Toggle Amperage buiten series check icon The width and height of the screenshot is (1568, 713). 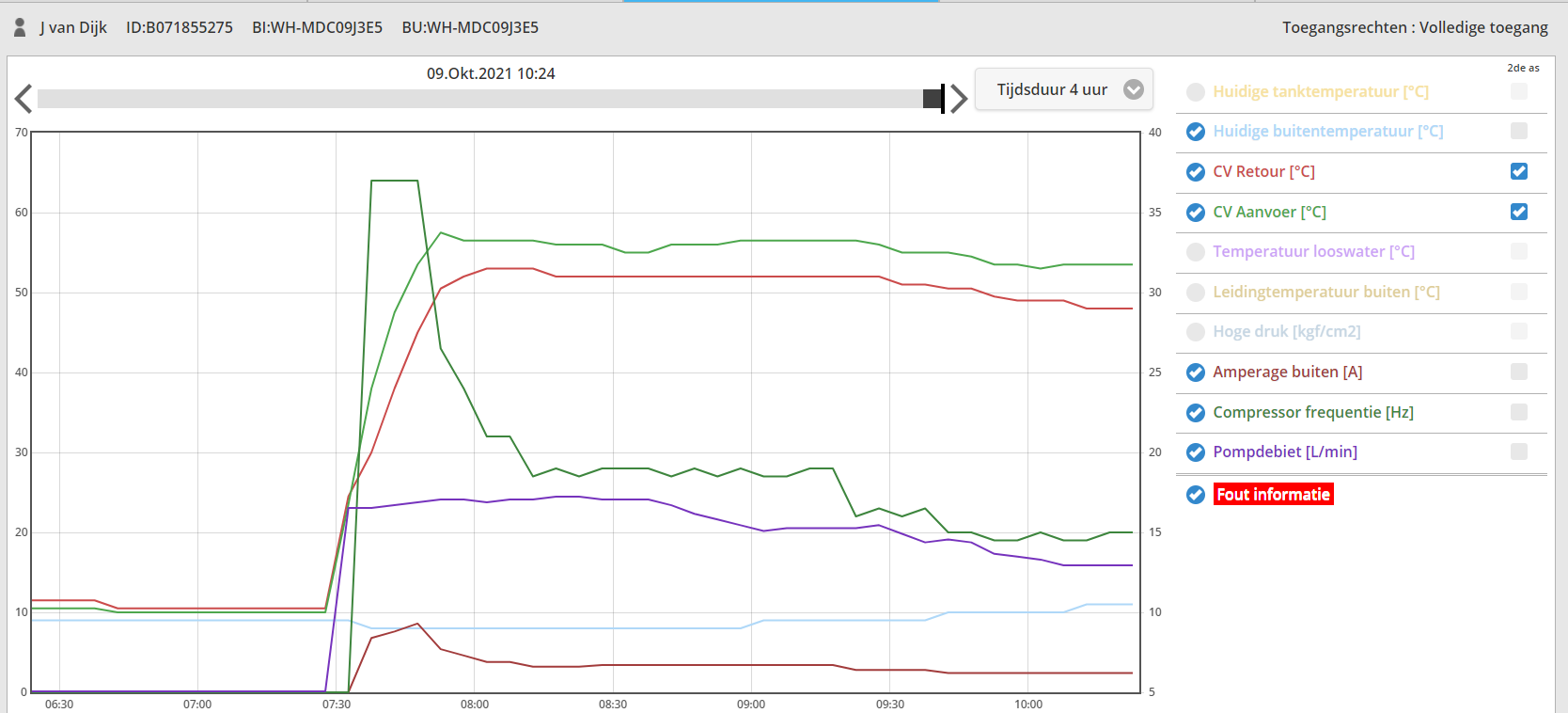coord(1196,372)
